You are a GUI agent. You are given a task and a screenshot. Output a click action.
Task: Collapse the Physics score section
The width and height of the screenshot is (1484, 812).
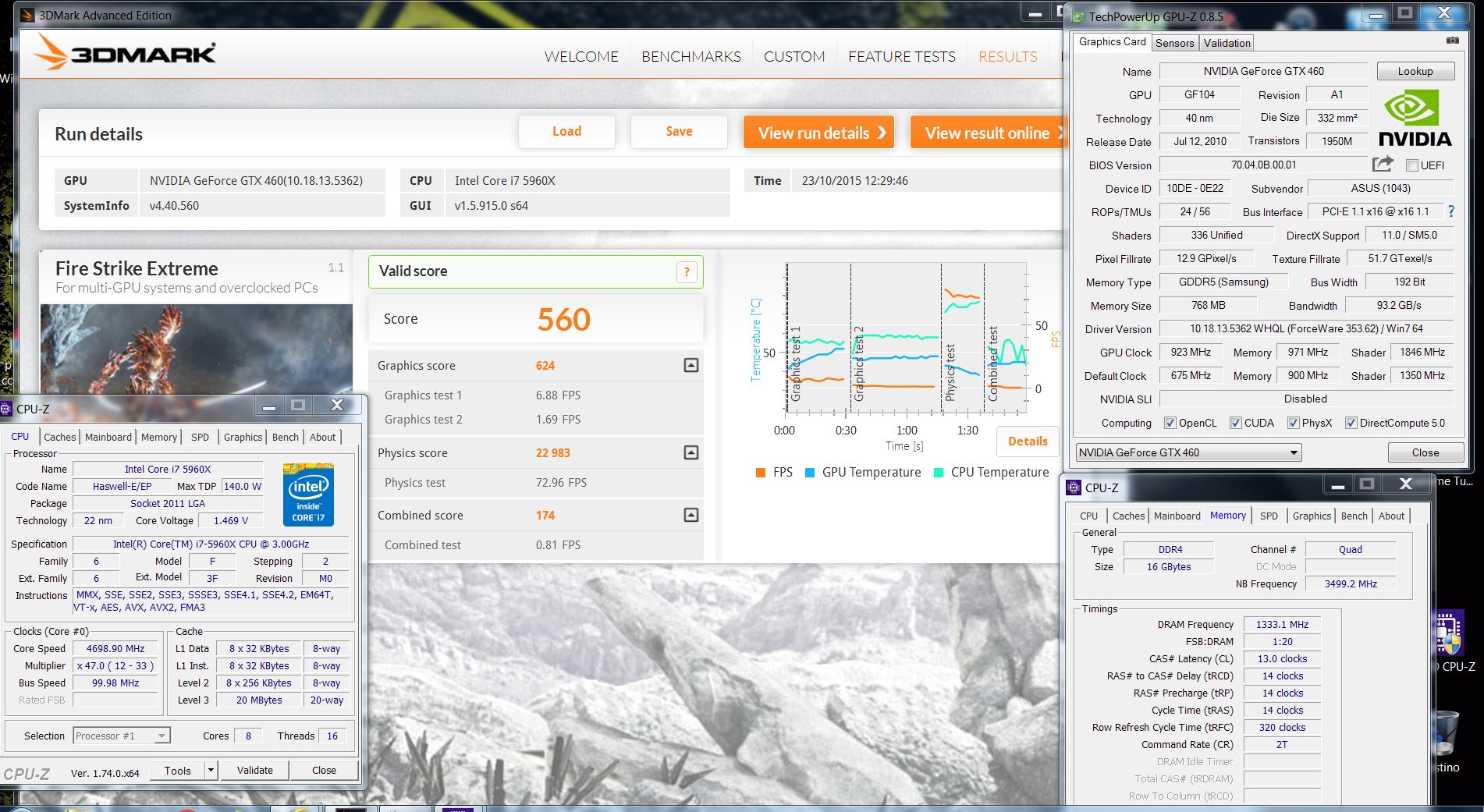691,452
